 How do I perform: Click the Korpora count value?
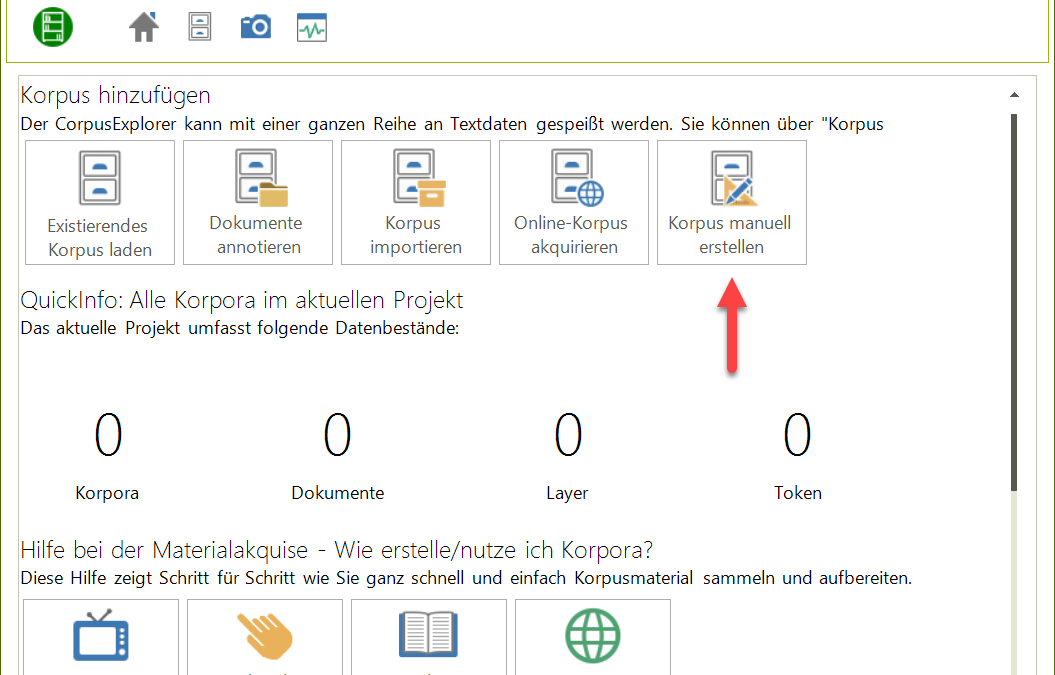pyautogui.click(x=108, y=435)
